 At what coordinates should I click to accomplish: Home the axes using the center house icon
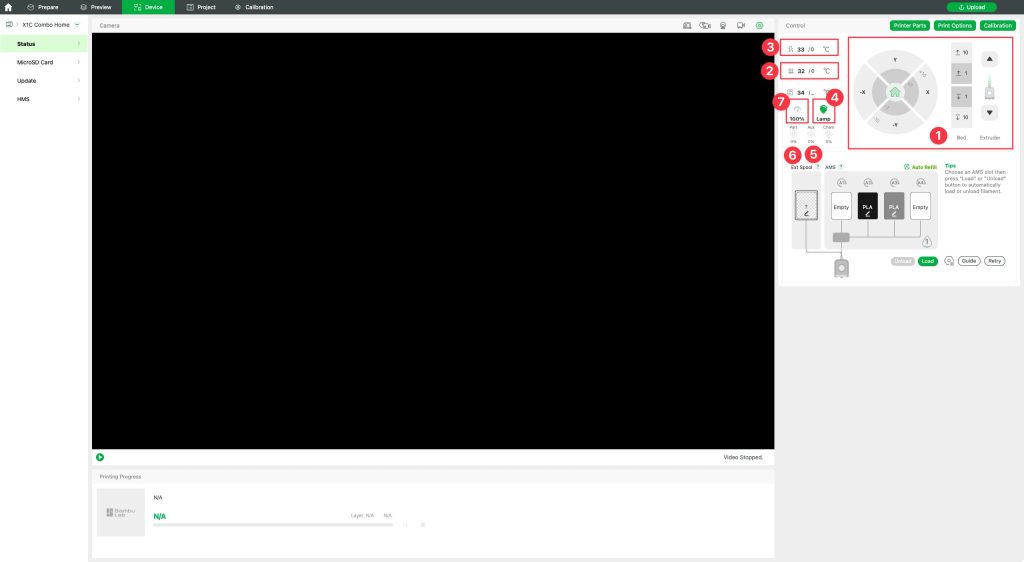[x=894, y=92]
